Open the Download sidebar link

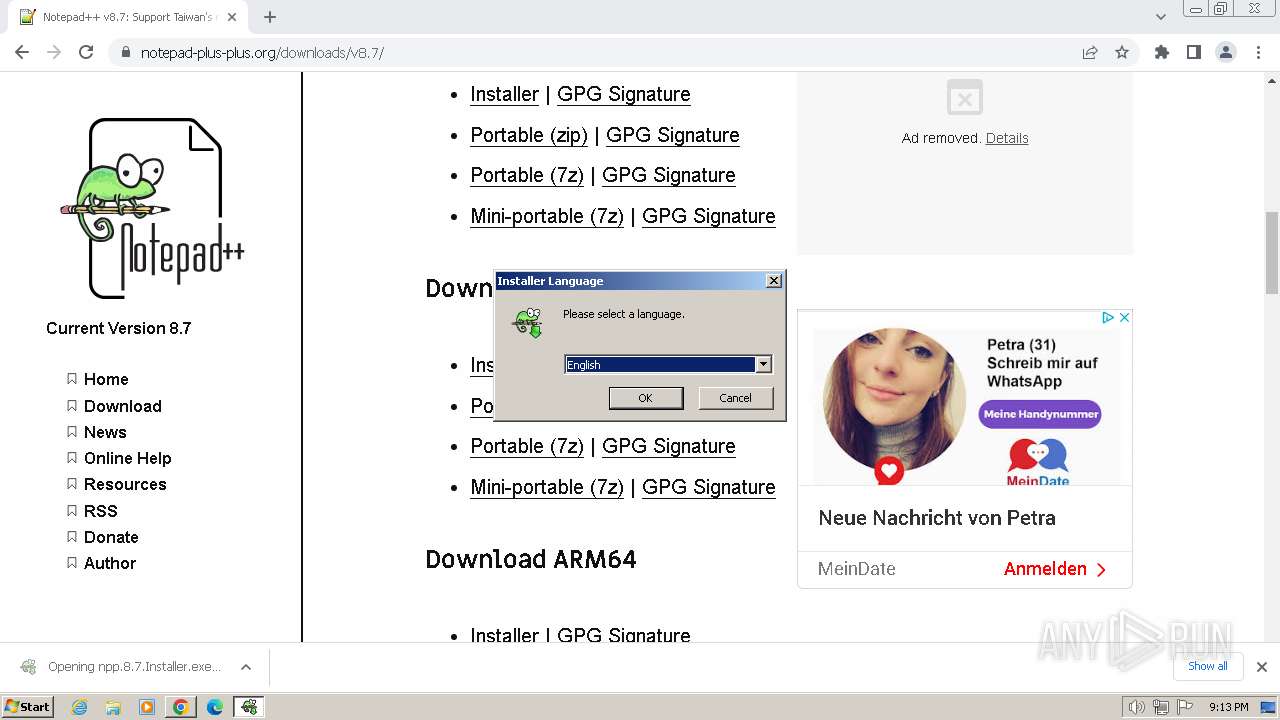[123, 406]
